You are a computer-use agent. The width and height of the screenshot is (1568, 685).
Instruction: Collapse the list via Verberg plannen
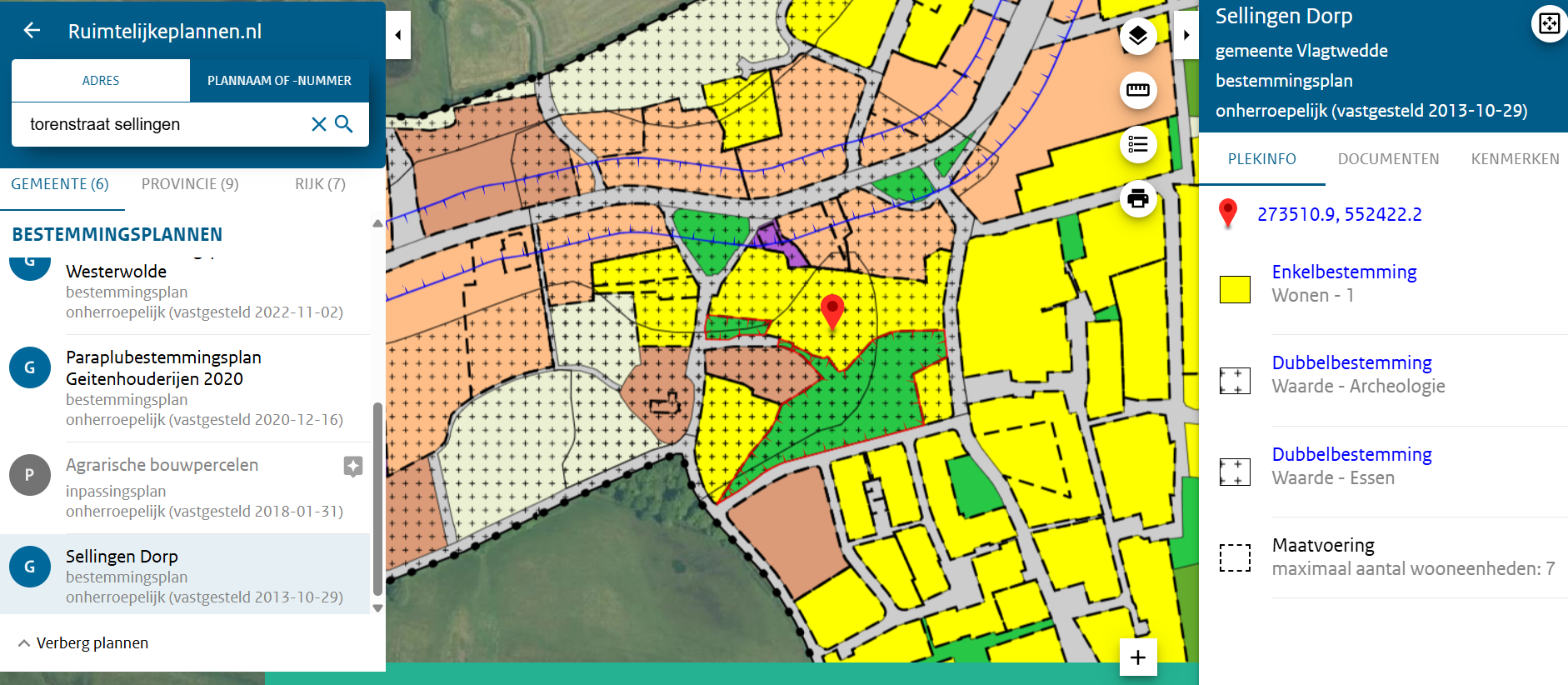[82, 643]
